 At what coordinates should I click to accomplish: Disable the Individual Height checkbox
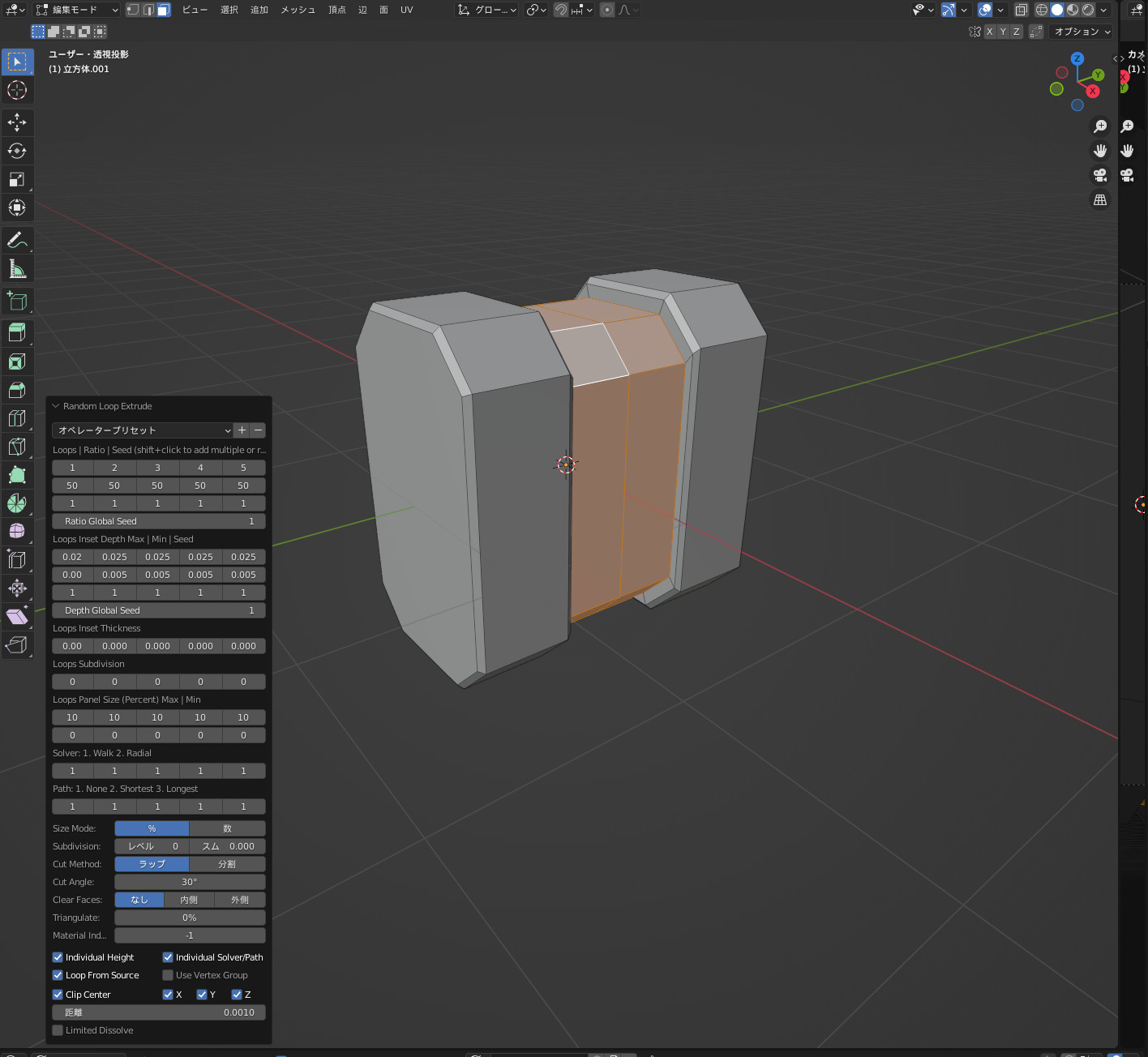(57, 957)
